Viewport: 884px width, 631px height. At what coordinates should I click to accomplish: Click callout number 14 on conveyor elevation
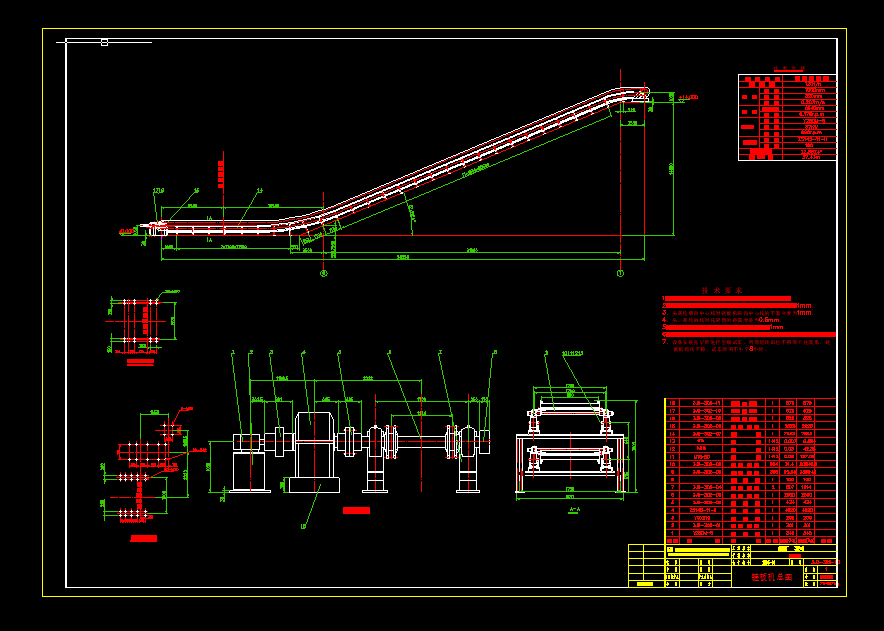pos(260,191)
